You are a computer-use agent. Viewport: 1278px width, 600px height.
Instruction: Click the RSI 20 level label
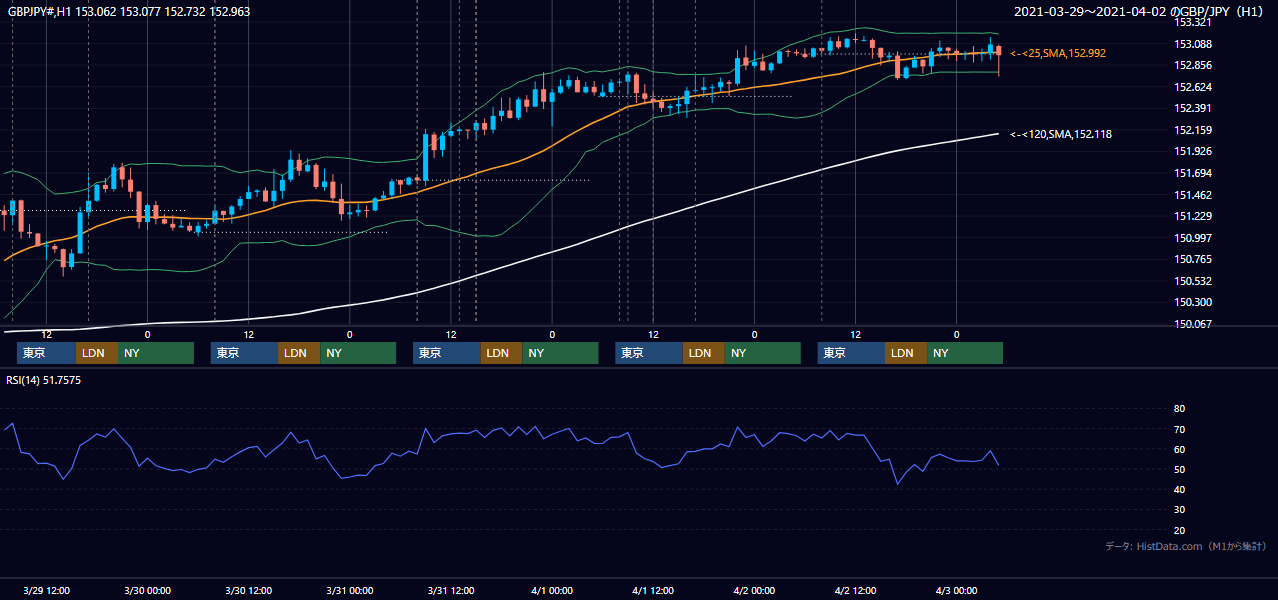pyautogui.click(x=1179, y=530)
